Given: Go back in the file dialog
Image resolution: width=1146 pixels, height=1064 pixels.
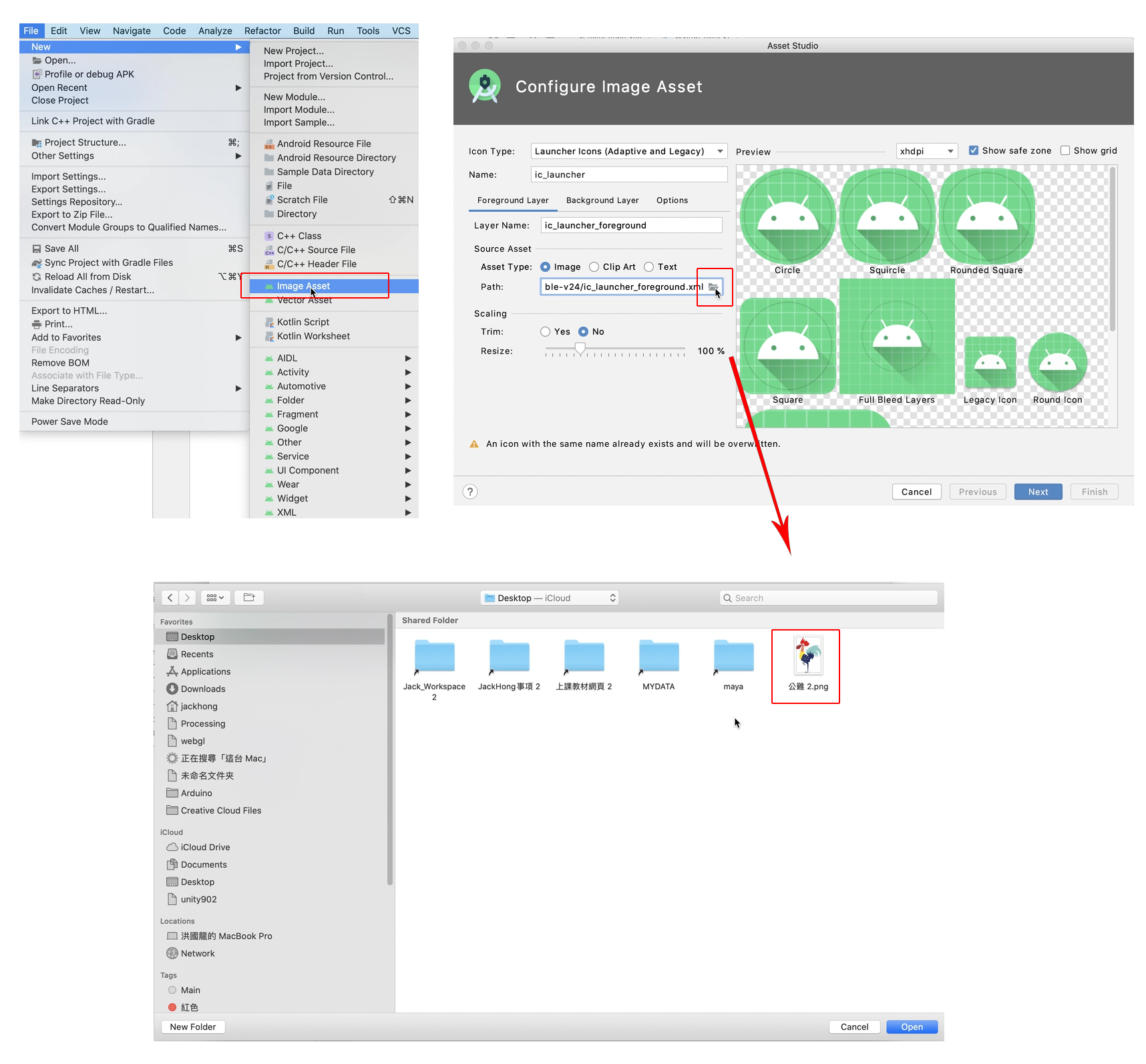Looking at the screenshot, I should click(170, 598).
